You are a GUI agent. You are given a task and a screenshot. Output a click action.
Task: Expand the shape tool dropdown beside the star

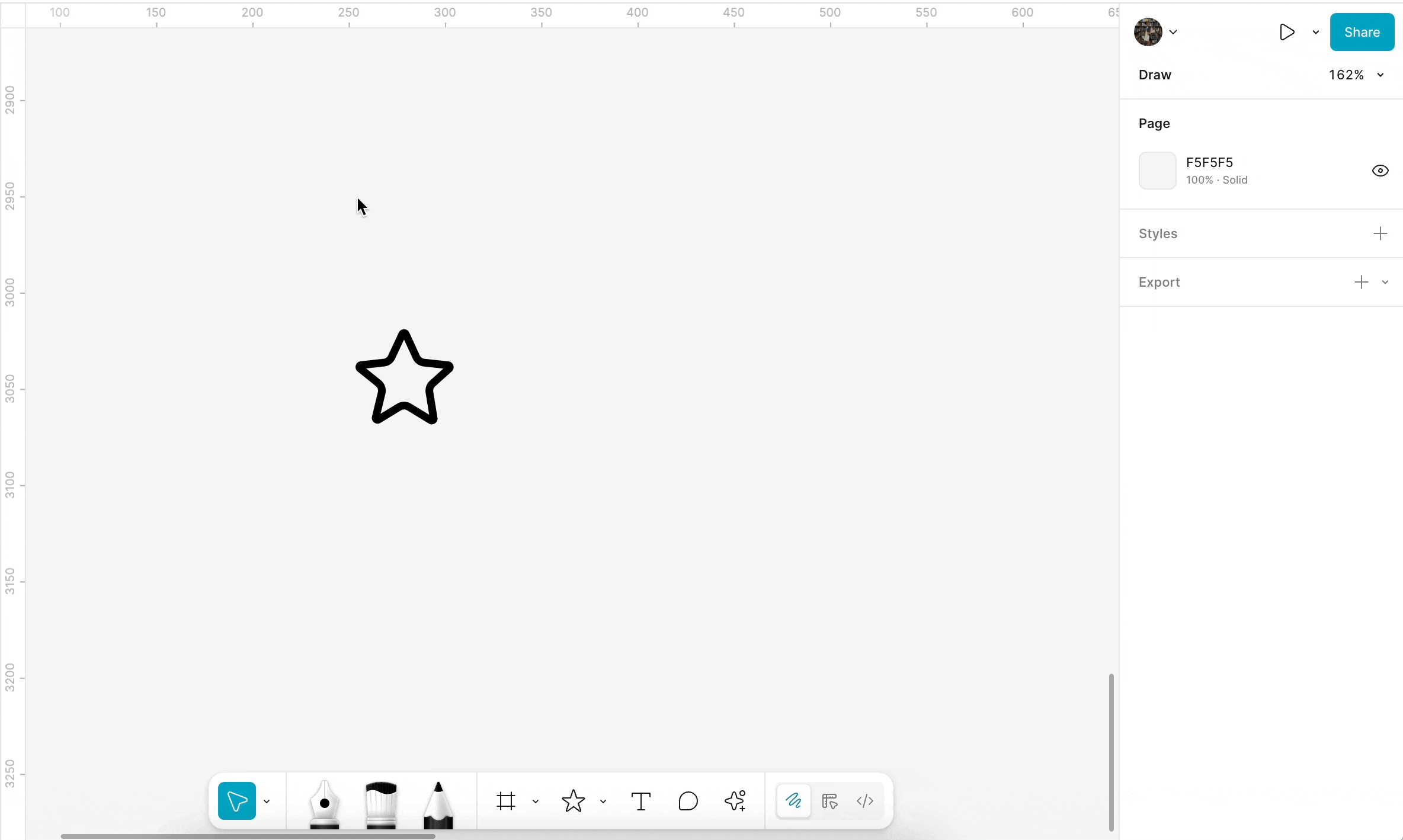tap(603, 801)
